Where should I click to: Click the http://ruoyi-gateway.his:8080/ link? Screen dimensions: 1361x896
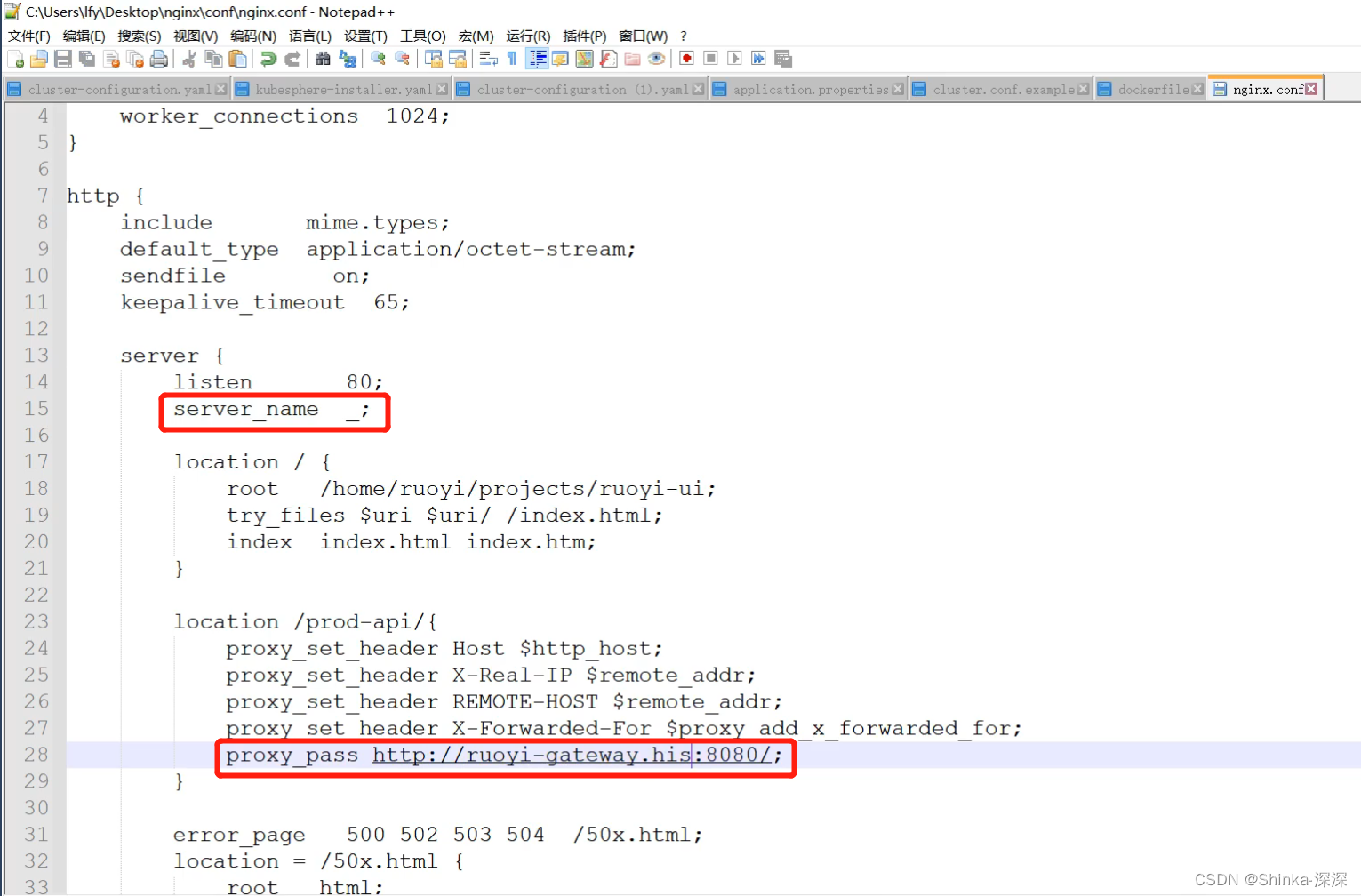pos(572,755)
